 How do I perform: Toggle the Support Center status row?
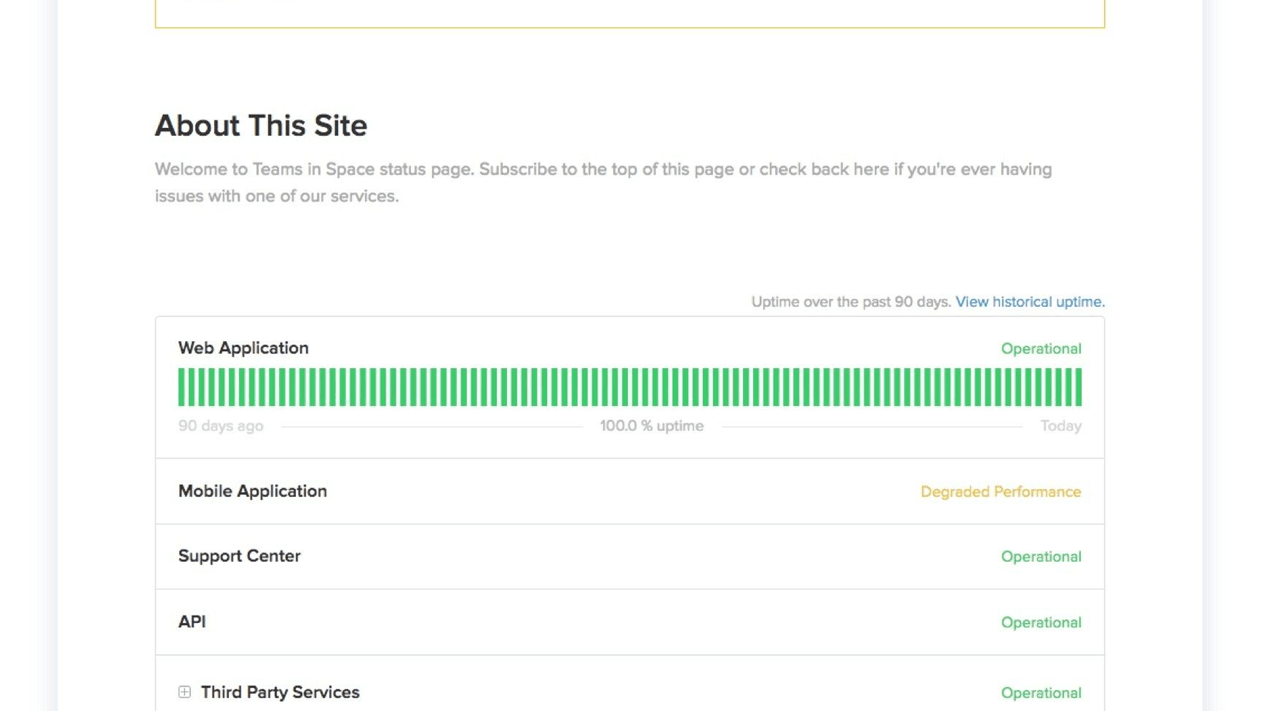point(239,556)
